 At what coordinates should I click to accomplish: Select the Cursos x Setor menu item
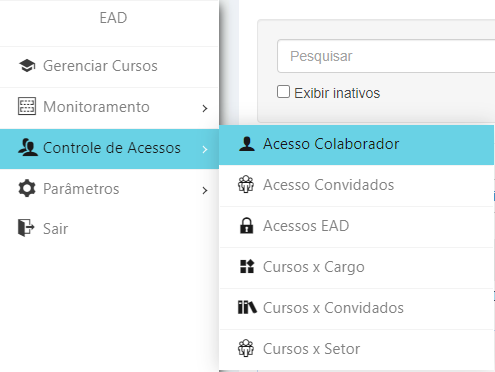coord(356,349)
